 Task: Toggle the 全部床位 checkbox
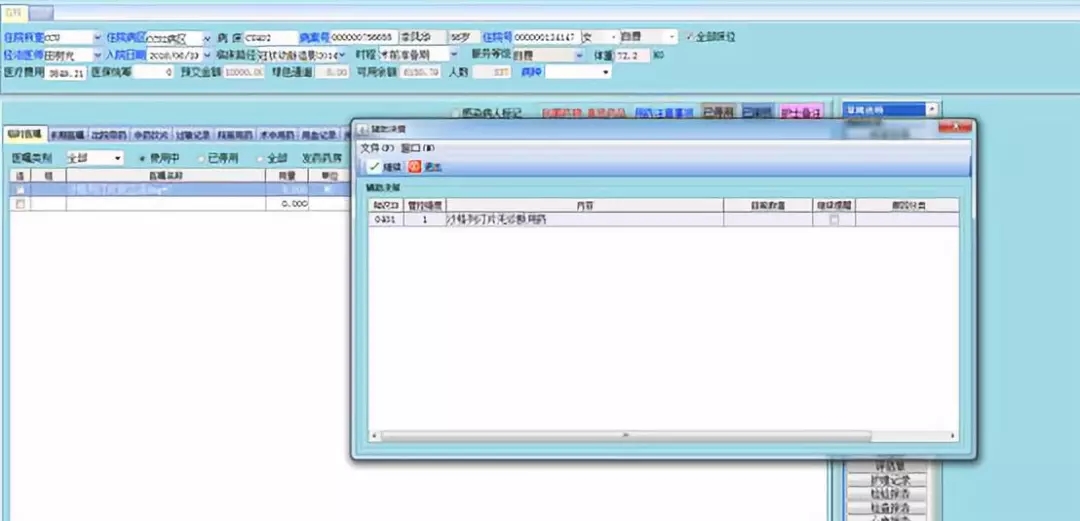[689, 36]
